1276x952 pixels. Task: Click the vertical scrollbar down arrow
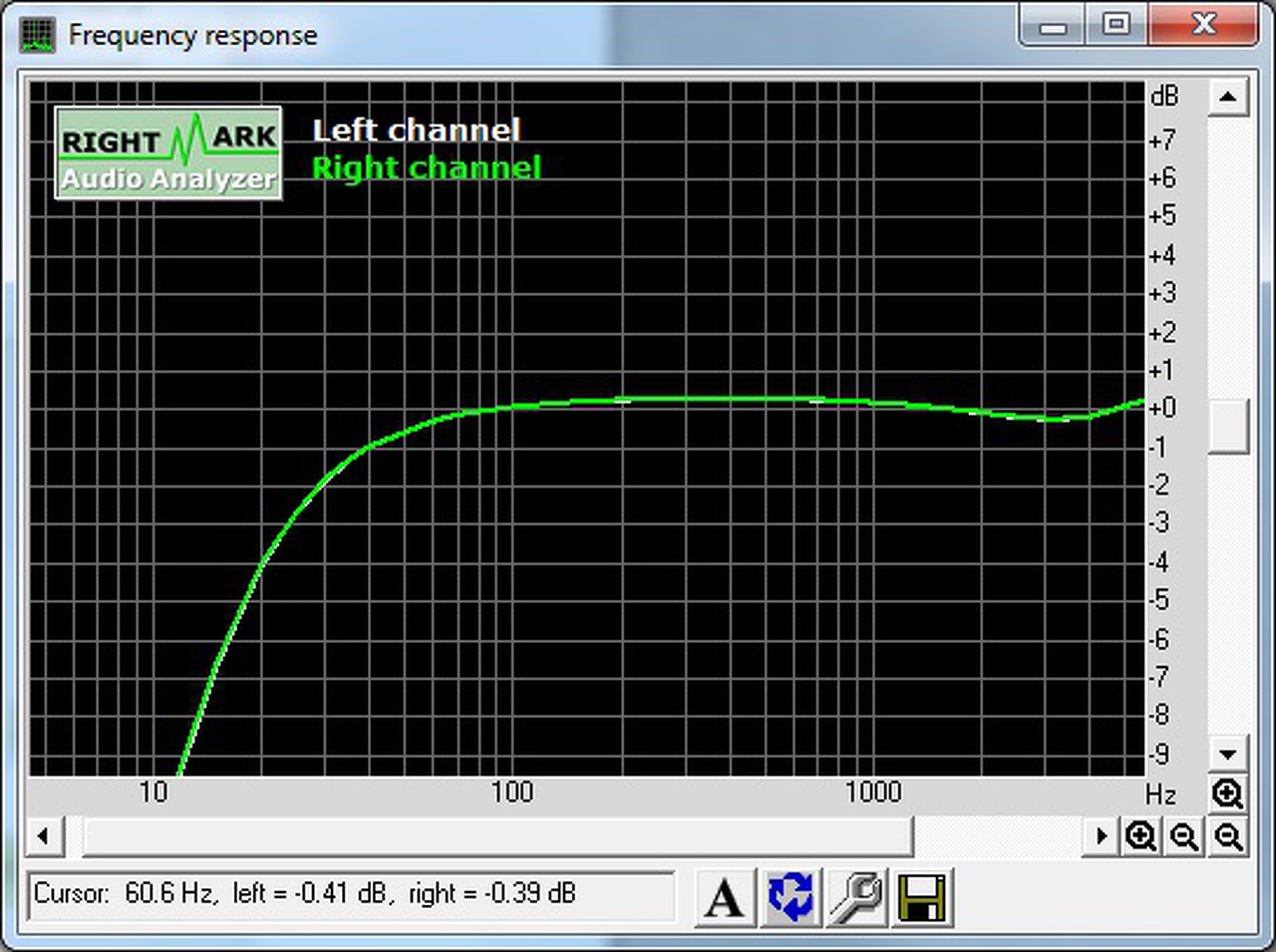(x=1228, y=755)
